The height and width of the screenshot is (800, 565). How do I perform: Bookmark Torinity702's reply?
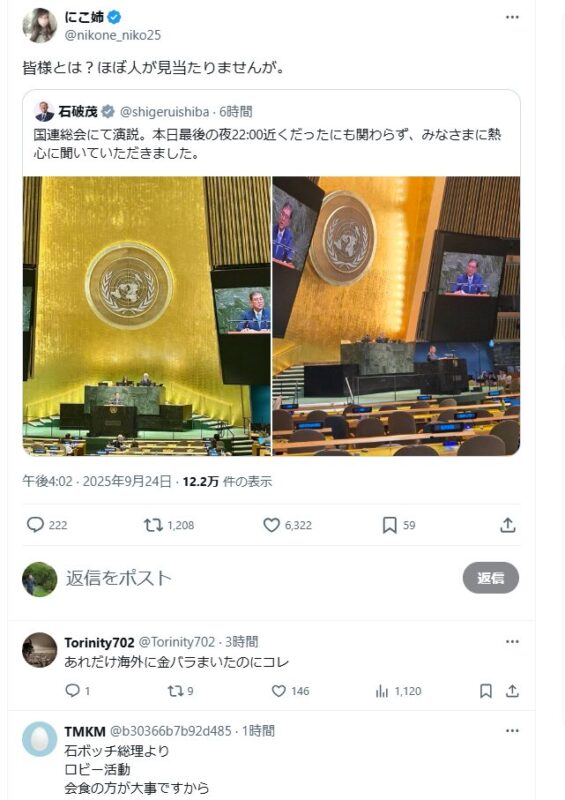pos(485,691)
